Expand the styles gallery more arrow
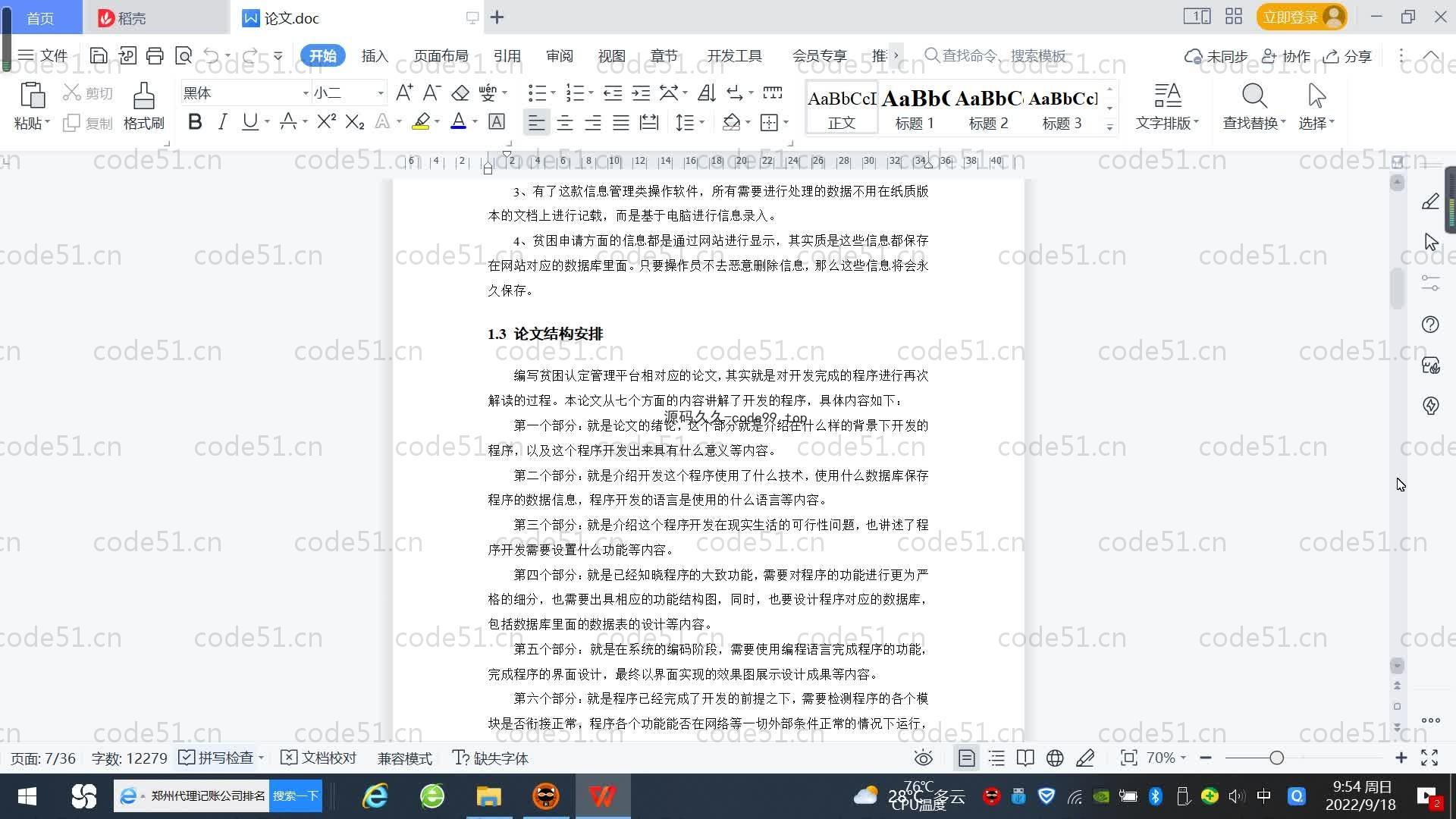This screenshot has height=819, width=1456. tap(1109, 127)
